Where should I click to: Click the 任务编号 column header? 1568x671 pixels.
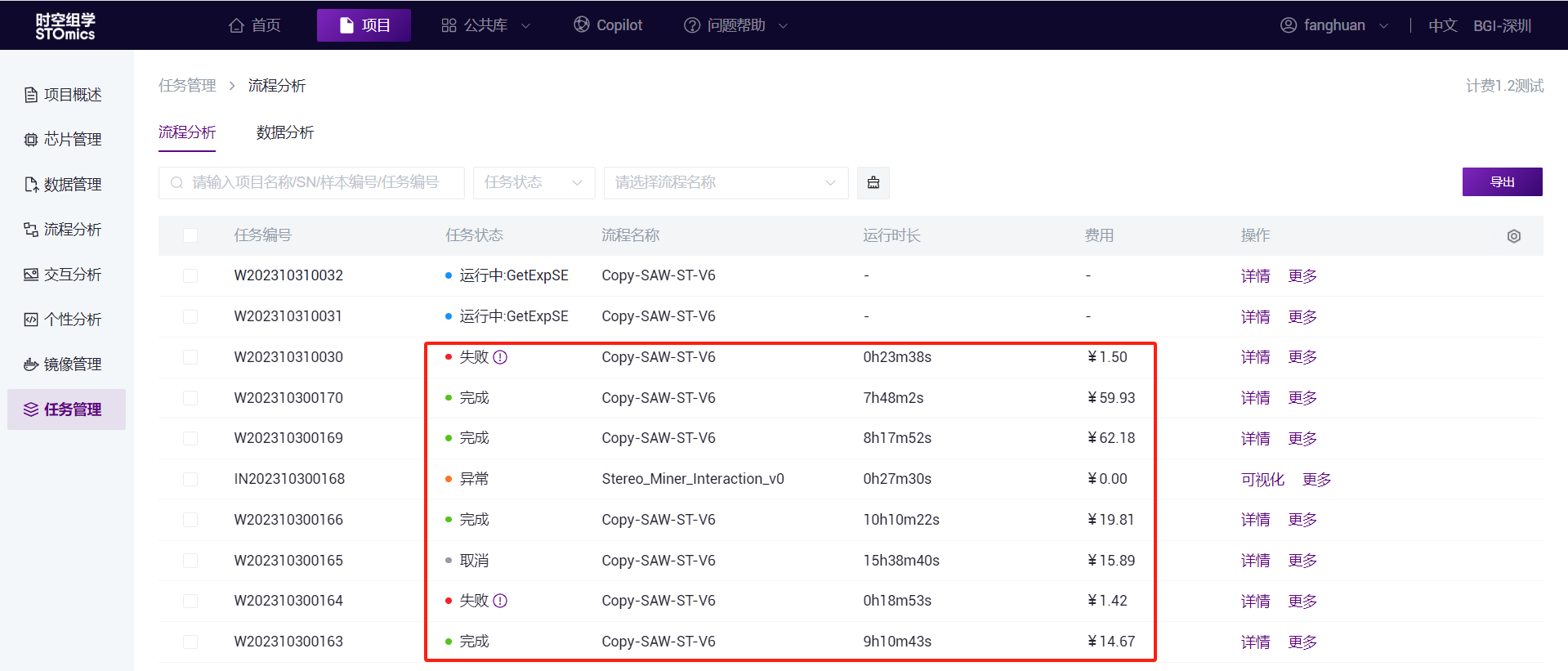[263, 235]
